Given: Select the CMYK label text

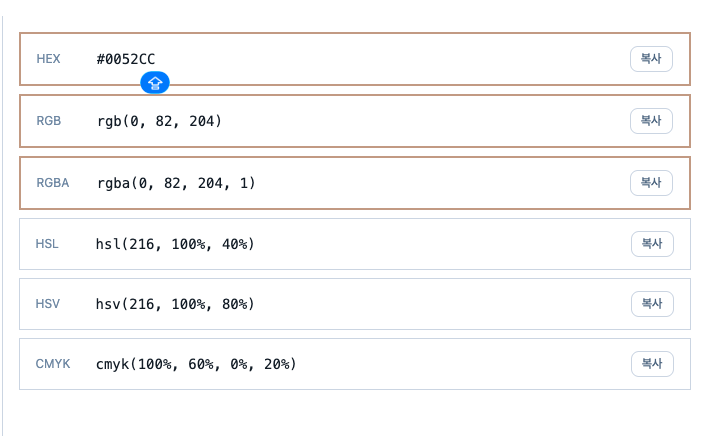Looking at the screenshot, I should (53, 364).
